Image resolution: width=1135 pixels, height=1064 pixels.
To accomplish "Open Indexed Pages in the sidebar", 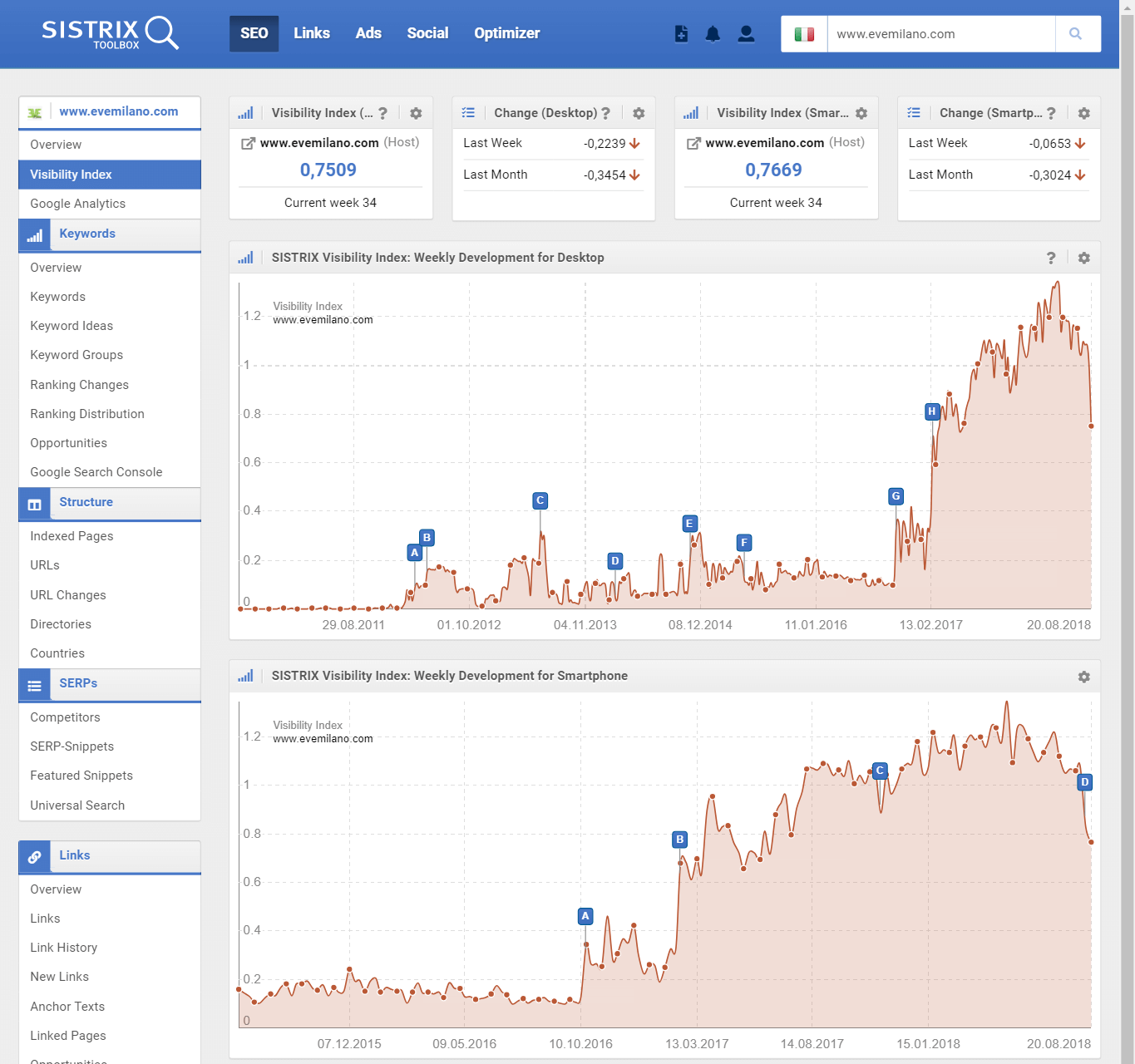I will coord(110,536).
